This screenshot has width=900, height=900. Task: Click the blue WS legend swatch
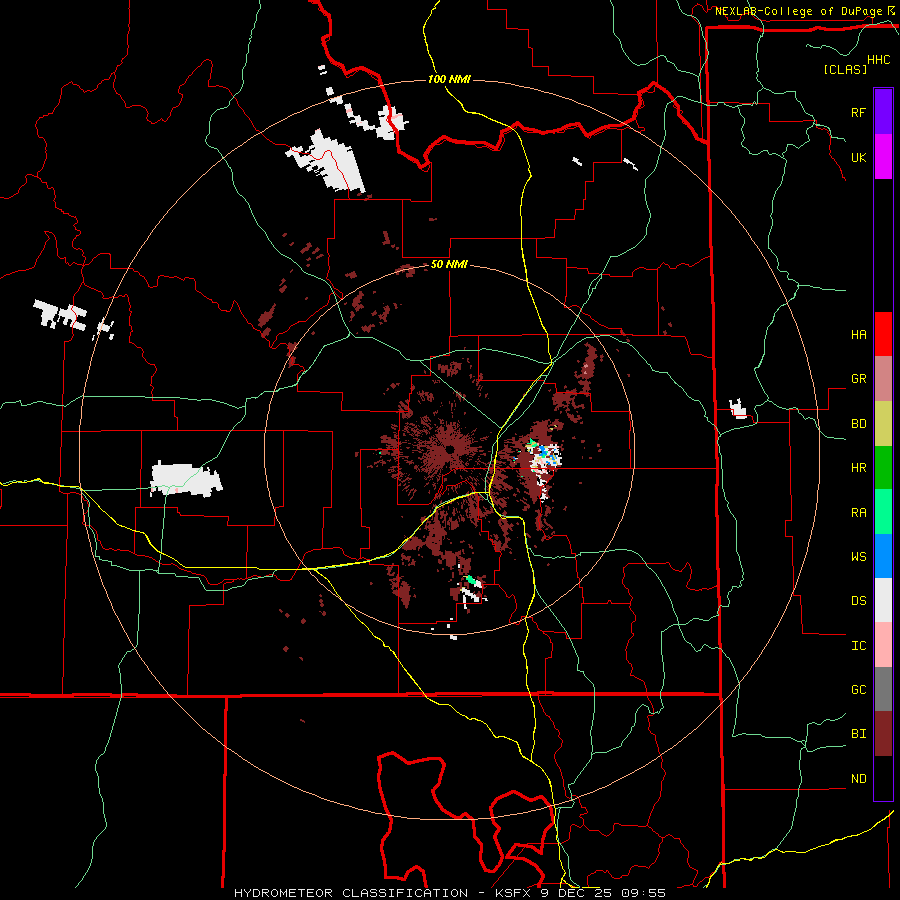click(883, 556)
